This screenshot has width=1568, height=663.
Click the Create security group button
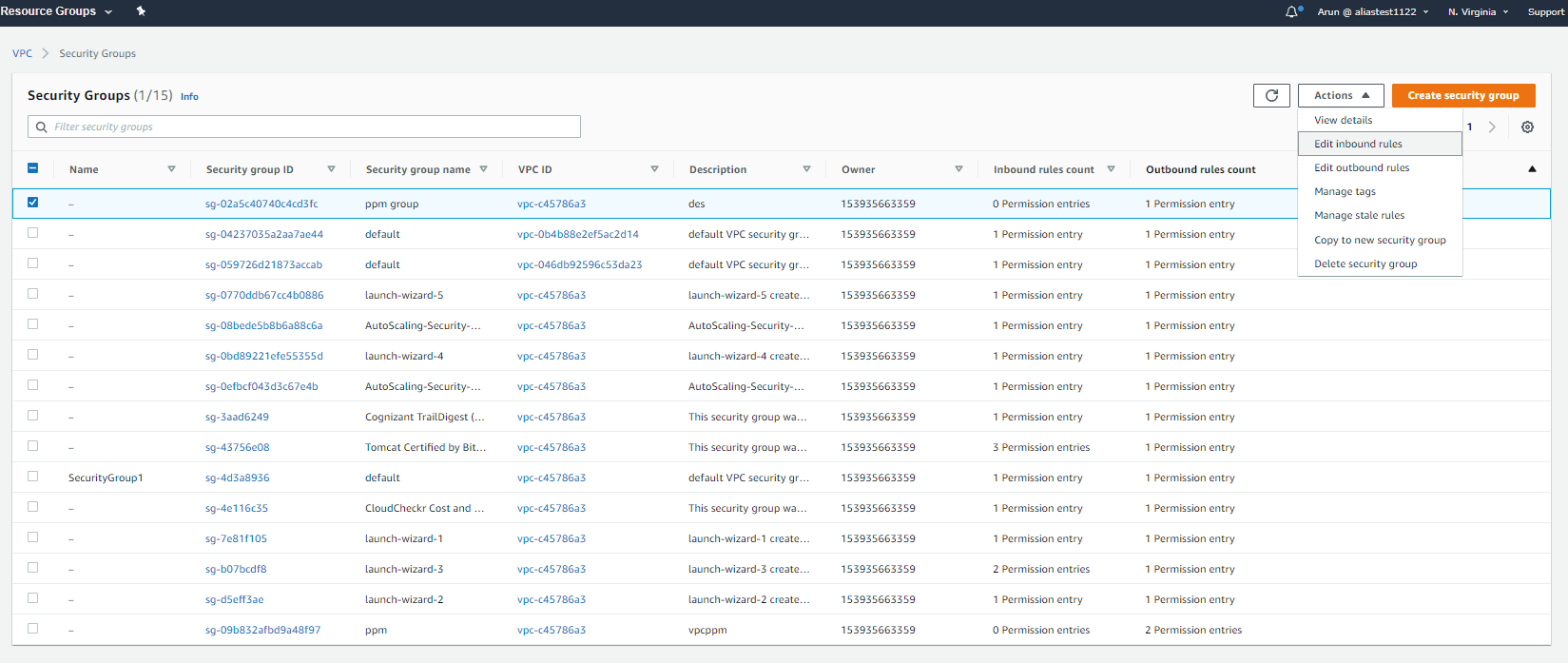tap(1462, 95)
